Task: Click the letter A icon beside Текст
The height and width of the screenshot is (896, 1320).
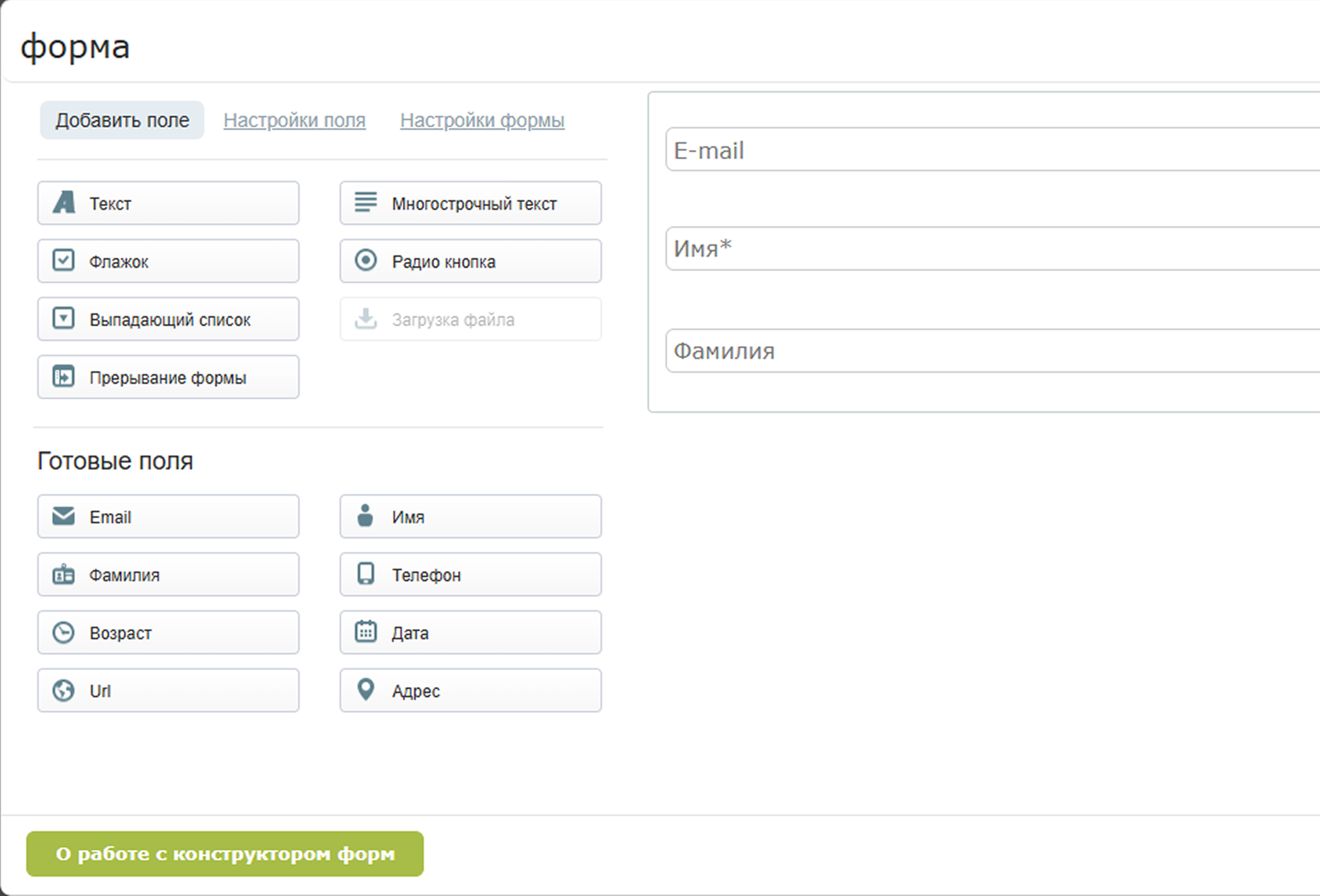Action: tap(64, 203)
